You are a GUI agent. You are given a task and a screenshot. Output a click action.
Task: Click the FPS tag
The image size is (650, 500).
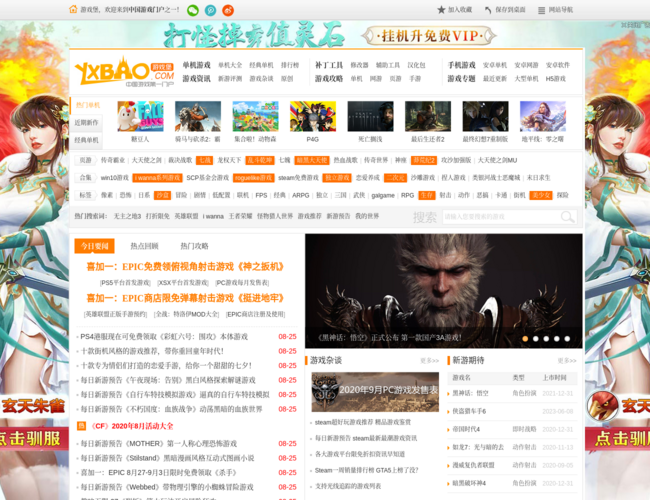click(x=261, y=195)
